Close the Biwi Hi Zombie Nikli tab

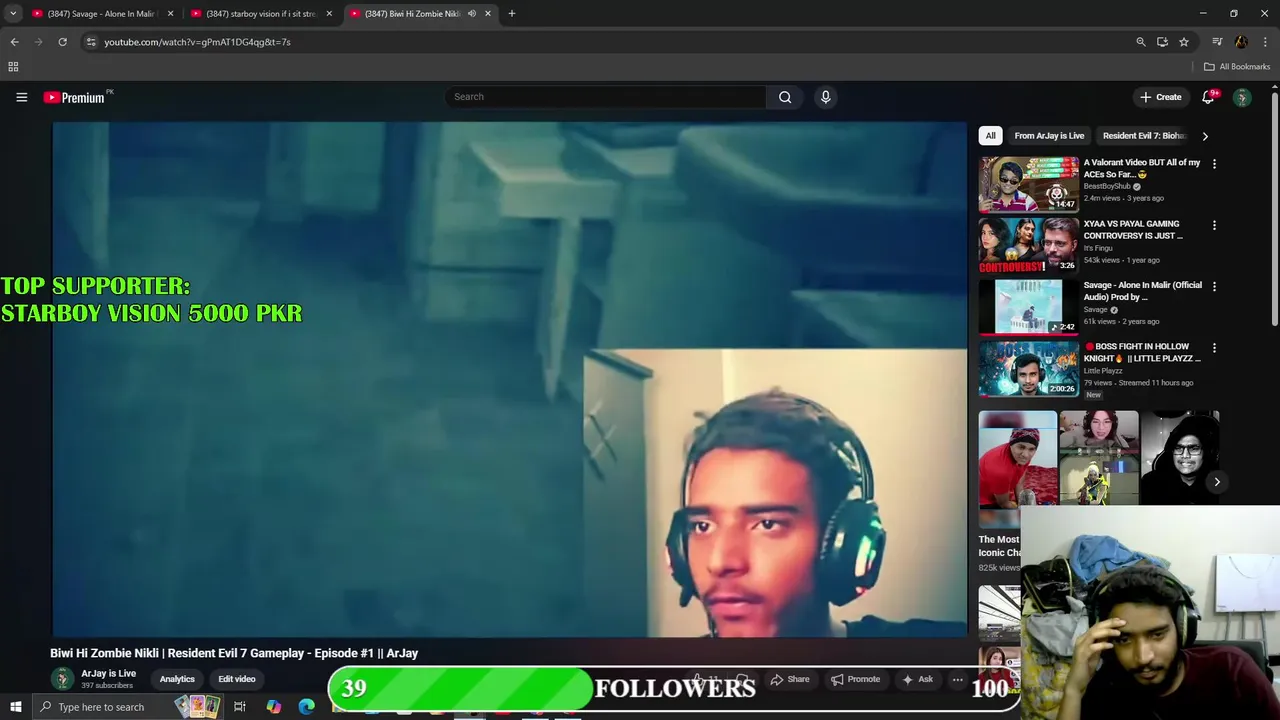click(488, 14)
